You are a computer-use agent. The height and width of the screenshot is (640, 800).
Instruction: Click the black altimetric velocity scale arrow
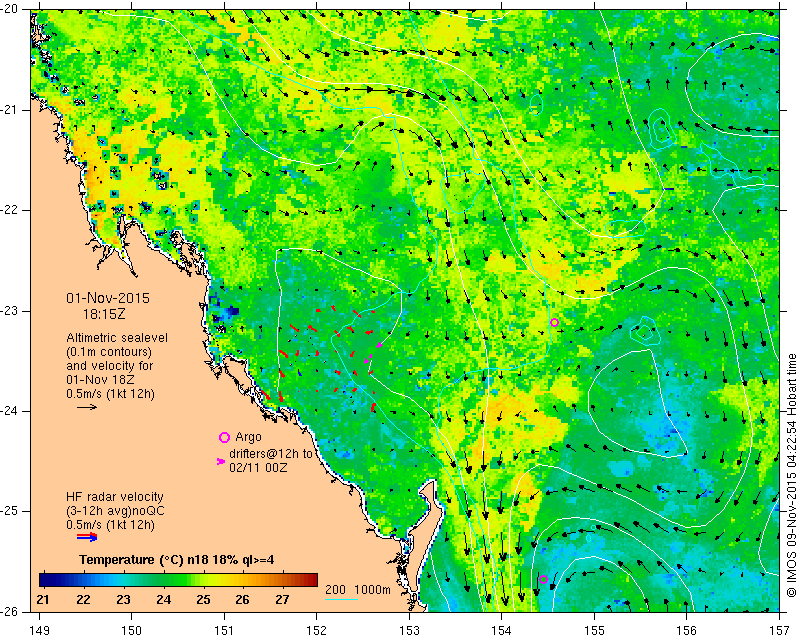point(87,407)
